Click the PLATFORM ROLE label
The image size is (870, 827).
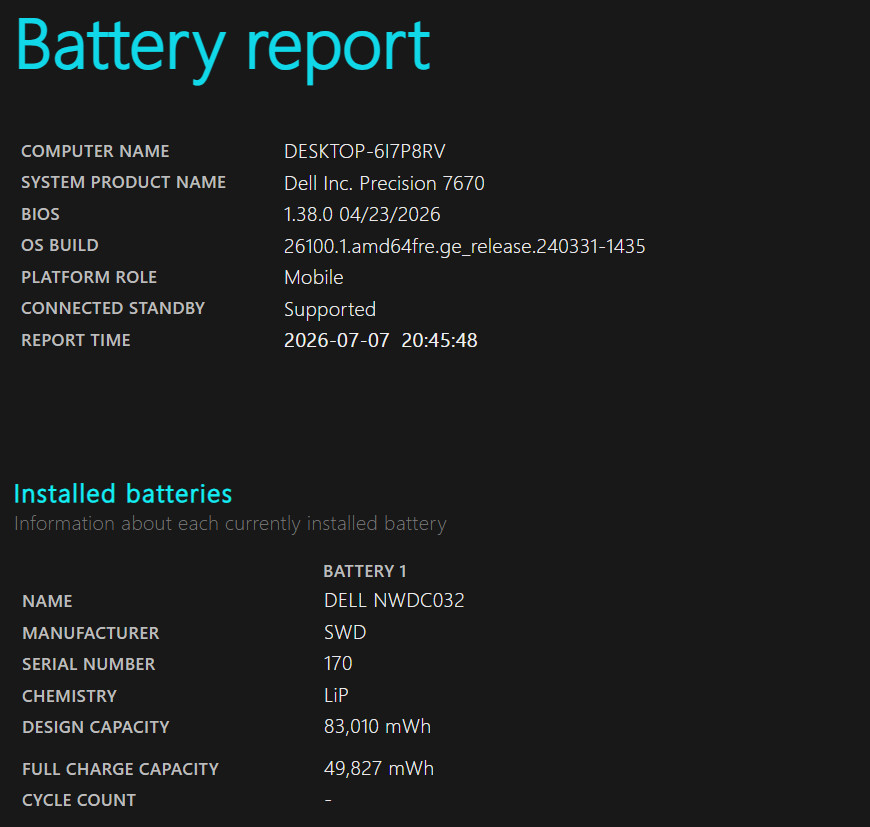coord(89,277)
